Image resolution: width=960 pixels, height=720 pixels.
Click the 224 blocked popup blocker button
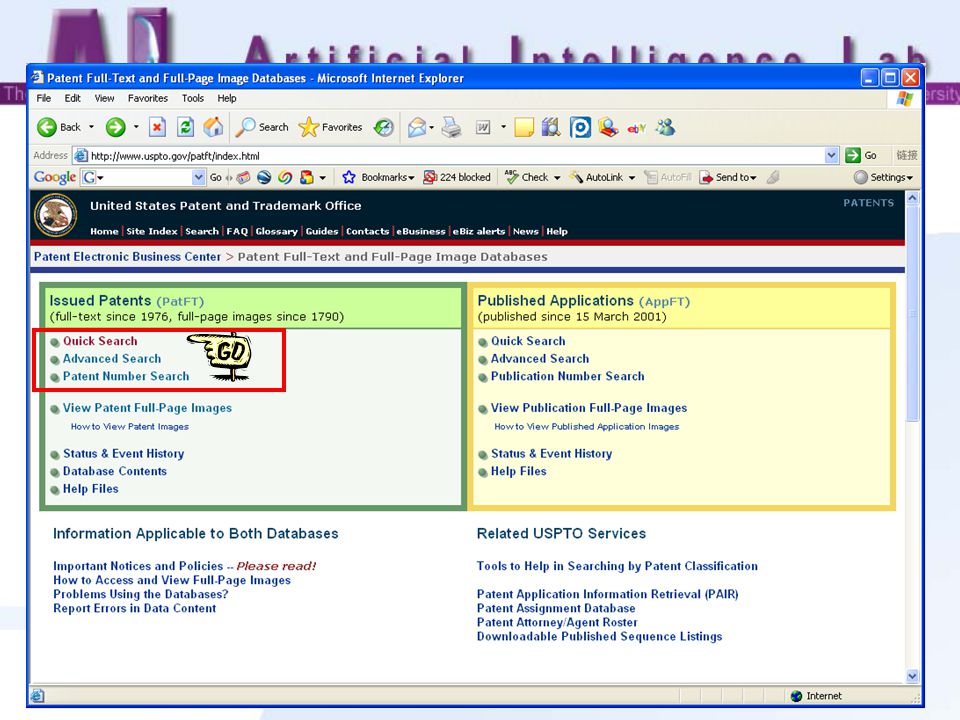[457, 178]
